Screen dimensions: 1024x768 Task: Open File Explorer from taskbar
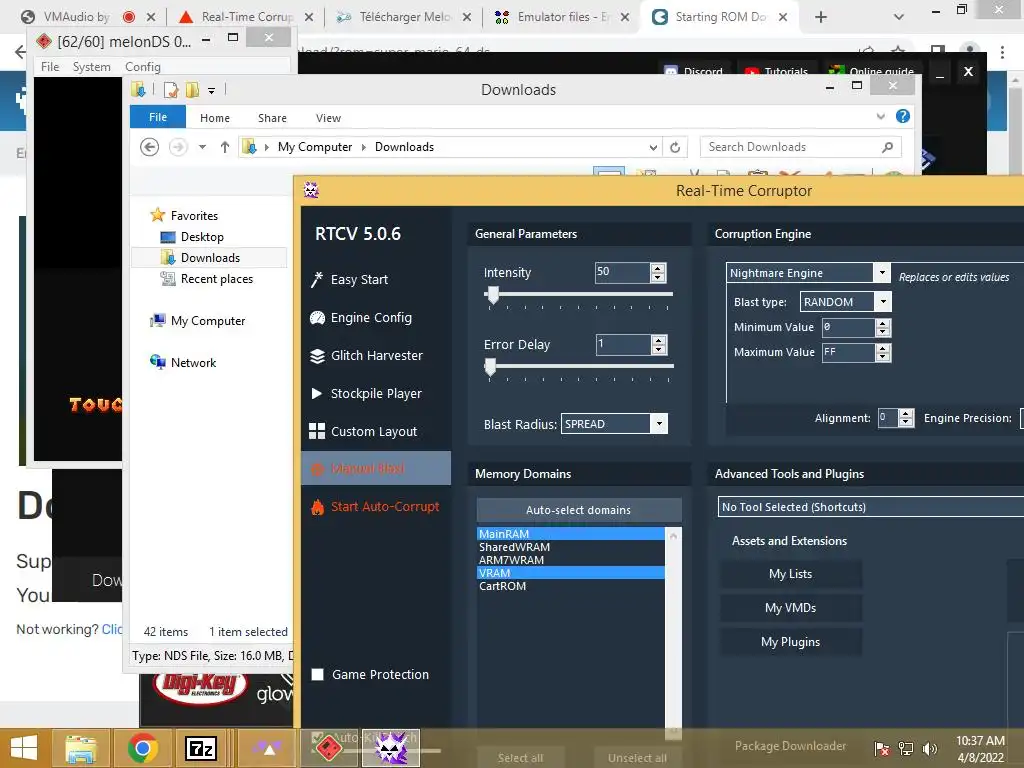(80, 748)
